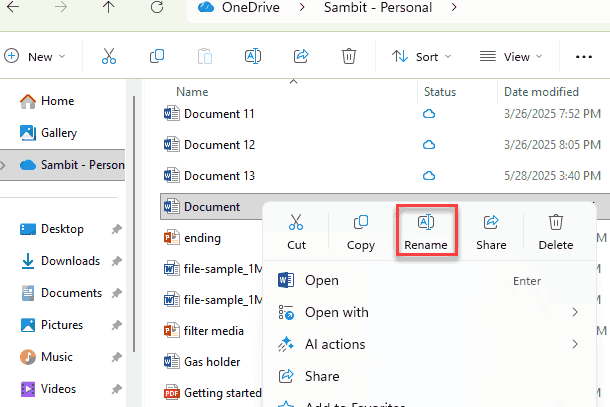Viewport: 610px width, 407px height.
Task: Click the pin icon beside Pictures
Action: pos(116,325)
